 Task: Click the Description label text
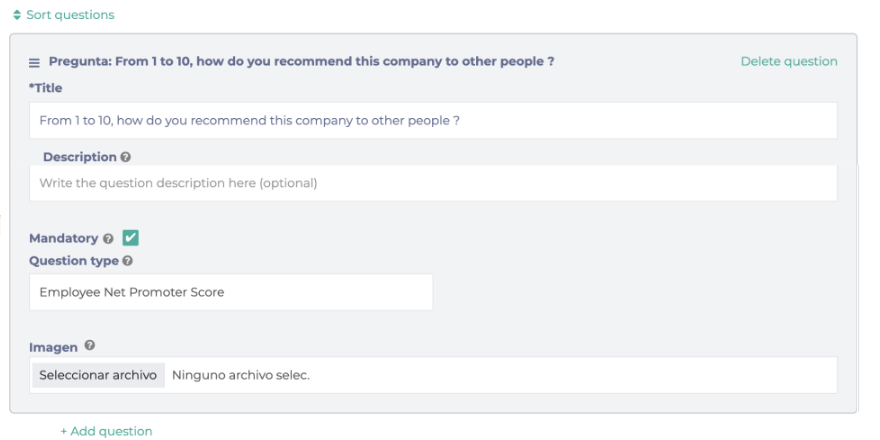coord(80,157)
